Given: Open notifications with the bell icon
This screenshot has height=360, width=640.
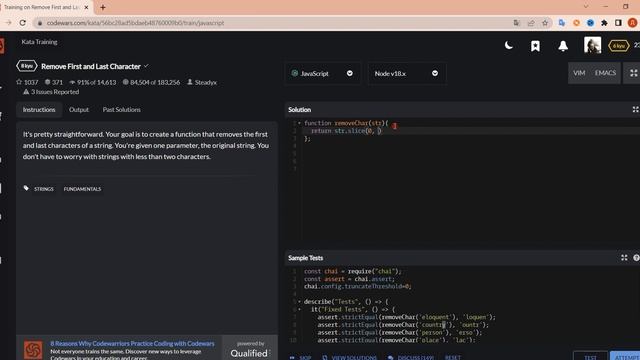Looking at the screenshot, I should pos(563,46).
